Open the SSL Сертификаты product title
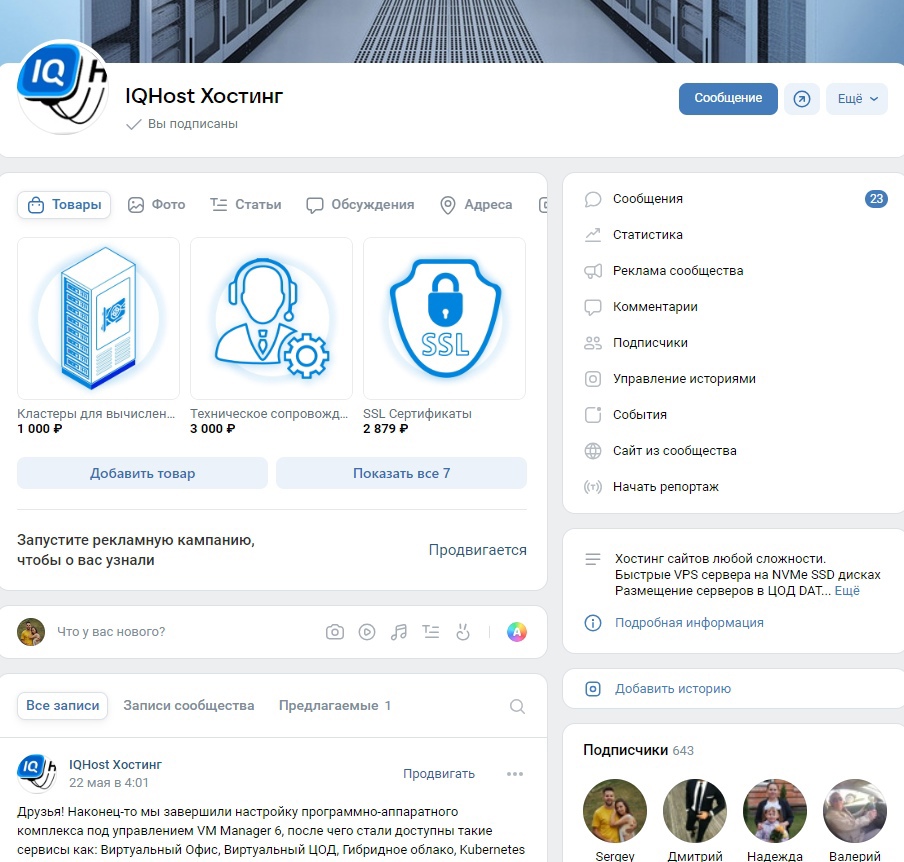Viewport: 904px width, 862px height. 417,413
